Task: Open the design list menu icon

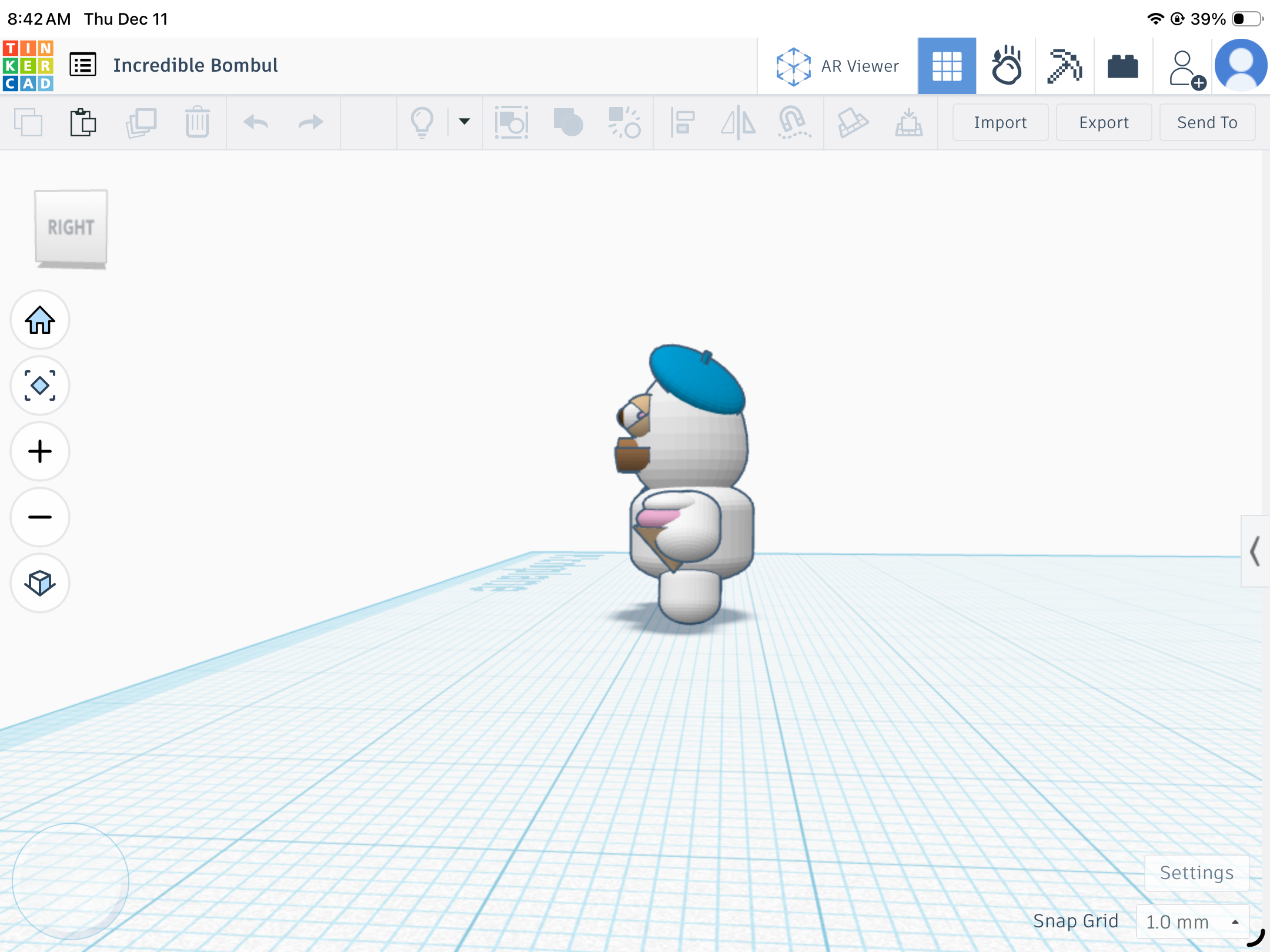Action: (83, 65)
